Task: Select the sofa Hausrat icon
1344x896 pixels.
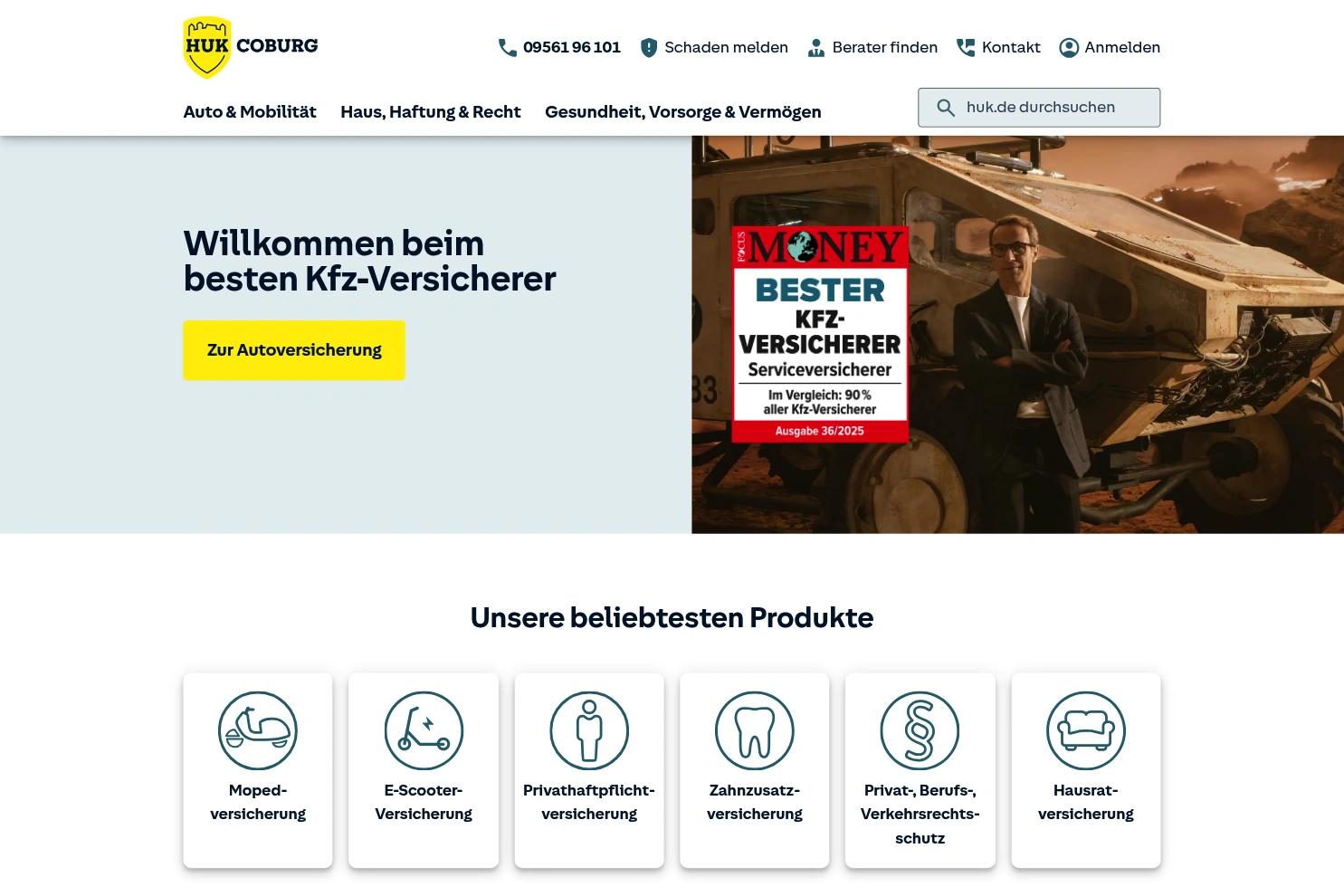Action: 1086,730
